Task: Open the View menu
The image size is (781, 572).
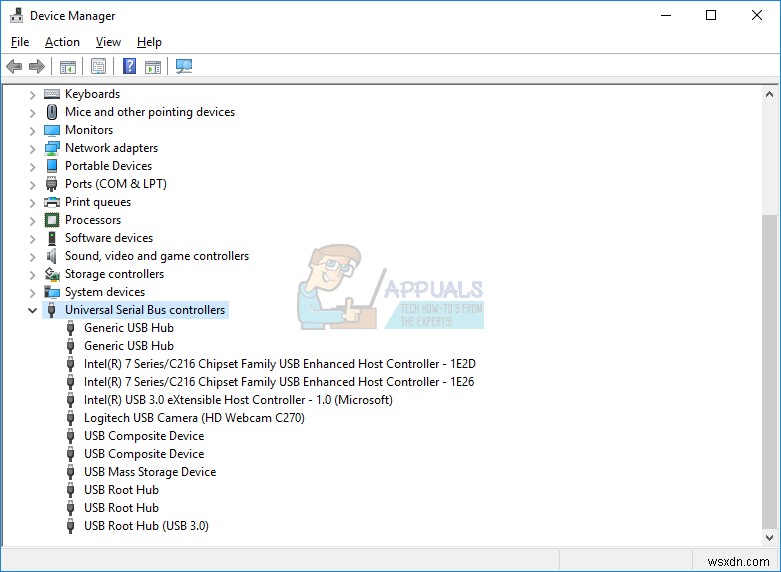Action: [108, 42]
